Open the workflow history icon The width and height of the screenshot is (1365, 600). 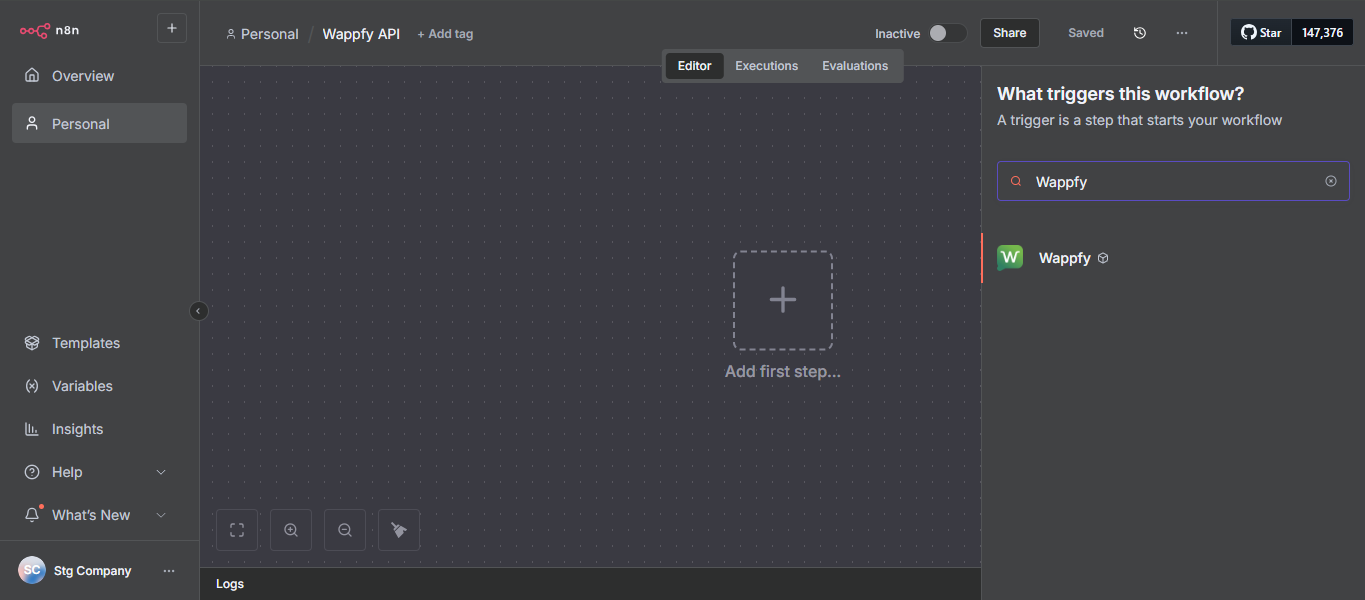1140,33
